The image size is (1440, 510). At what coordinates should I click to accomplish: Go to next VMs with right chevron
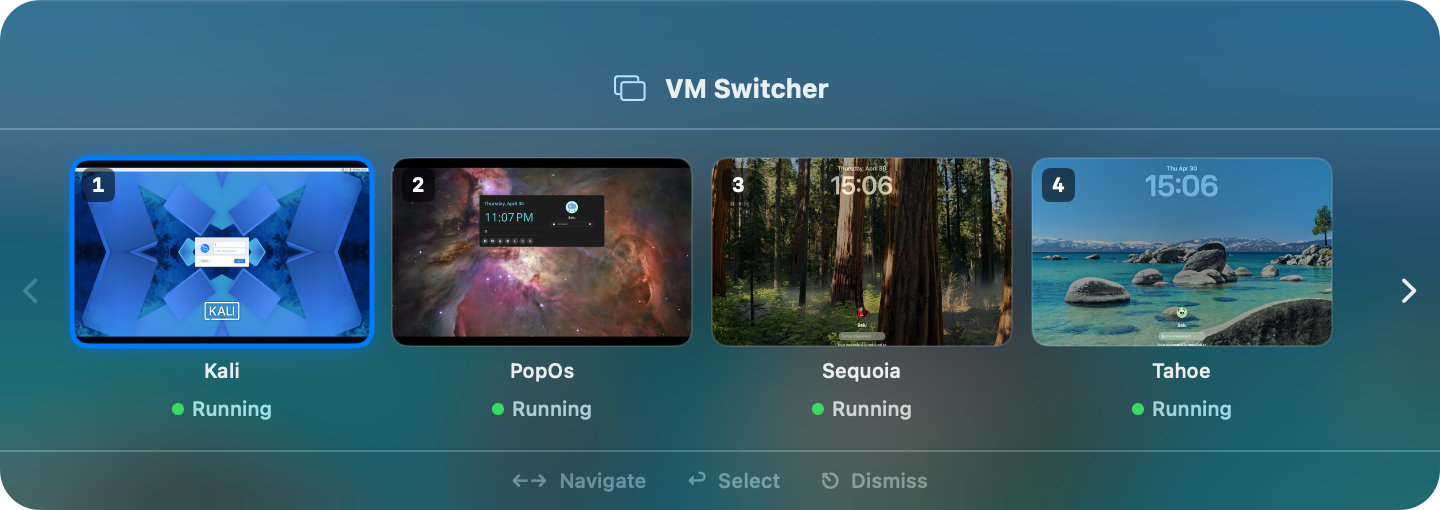pos(1409,290)
